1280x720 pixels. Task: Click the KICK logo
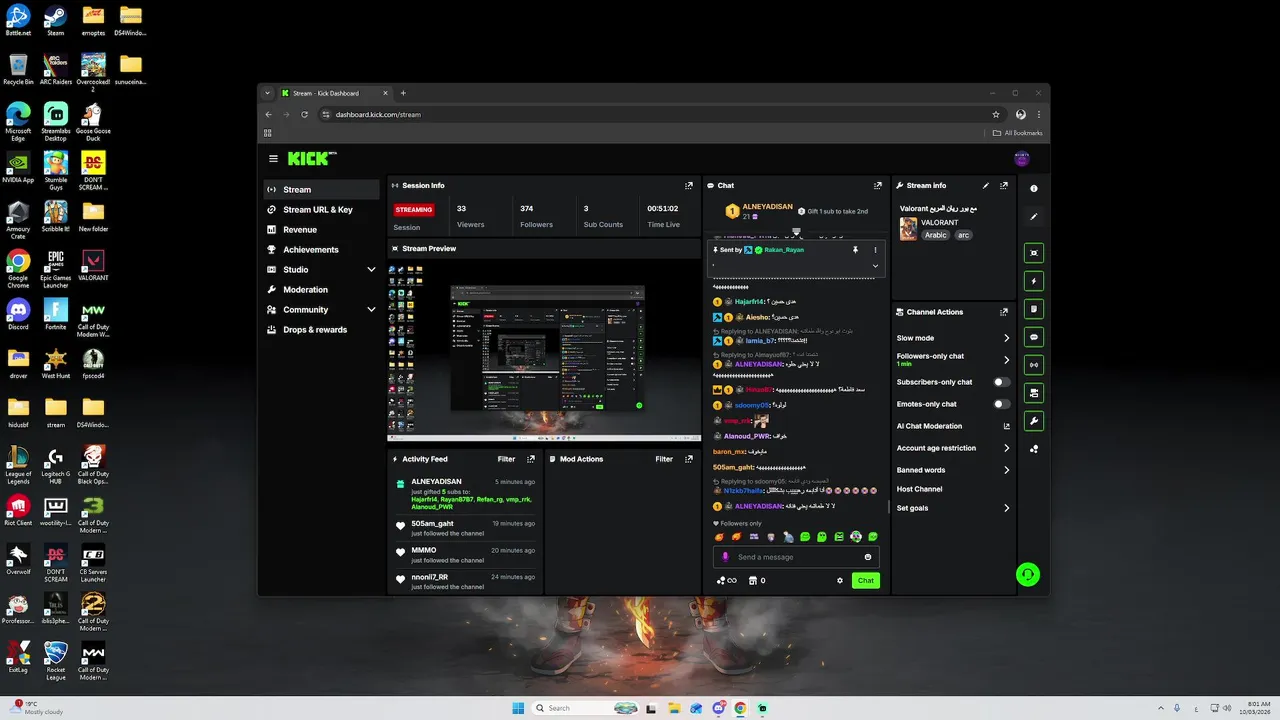(x=311, y=158)
